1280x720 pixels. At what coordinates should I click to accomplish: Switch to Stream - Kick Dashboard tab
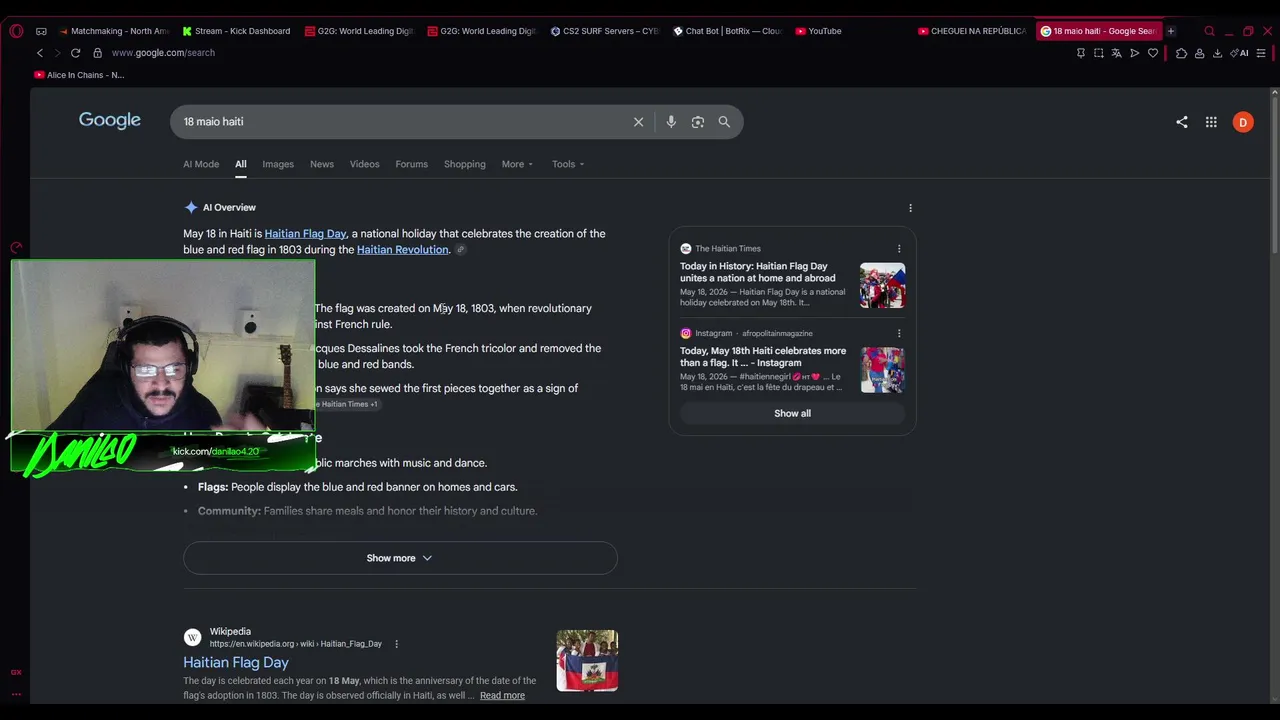(236, 31)
